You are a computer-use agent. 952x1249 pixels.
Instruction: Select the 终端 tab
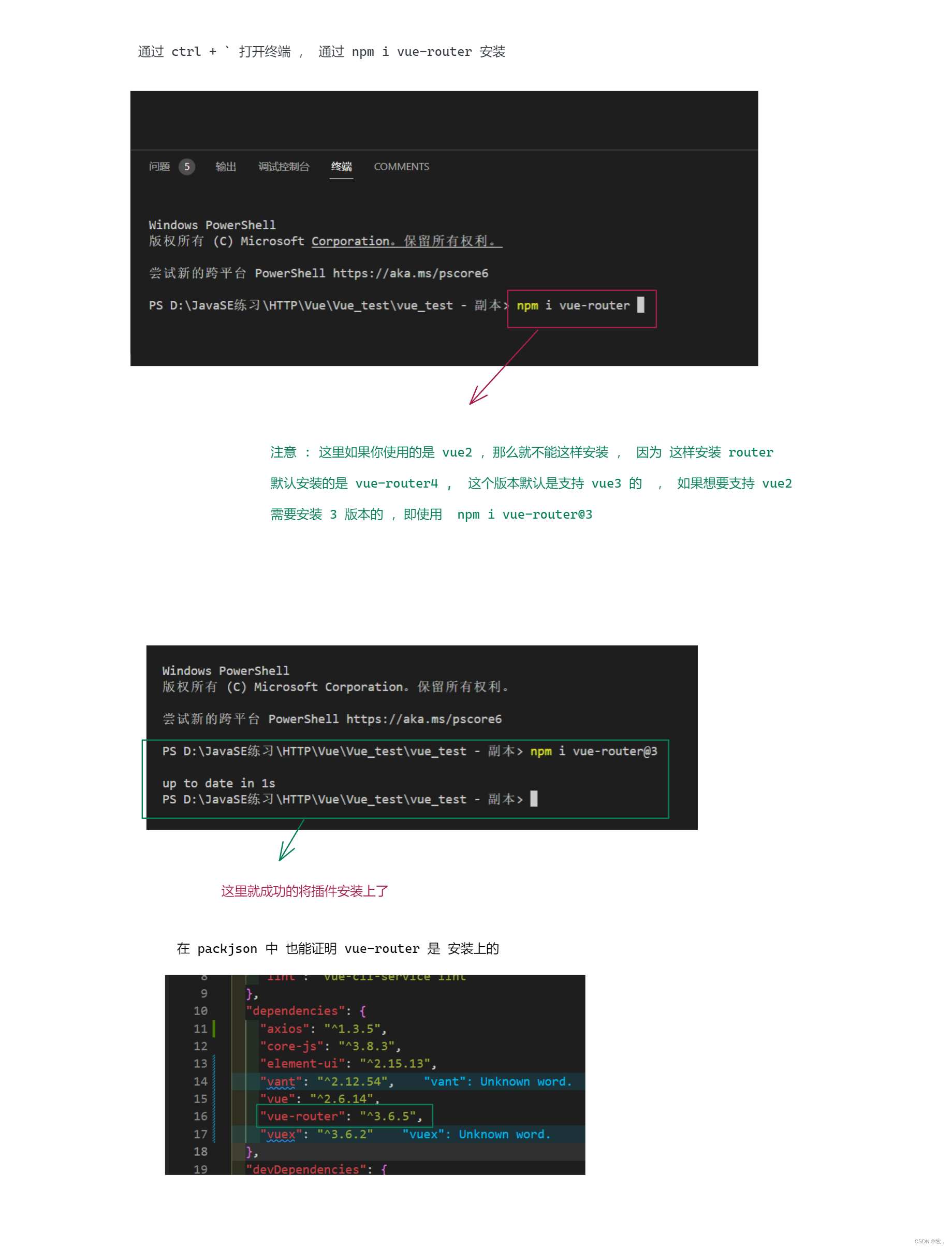click(x=341, y=167)
